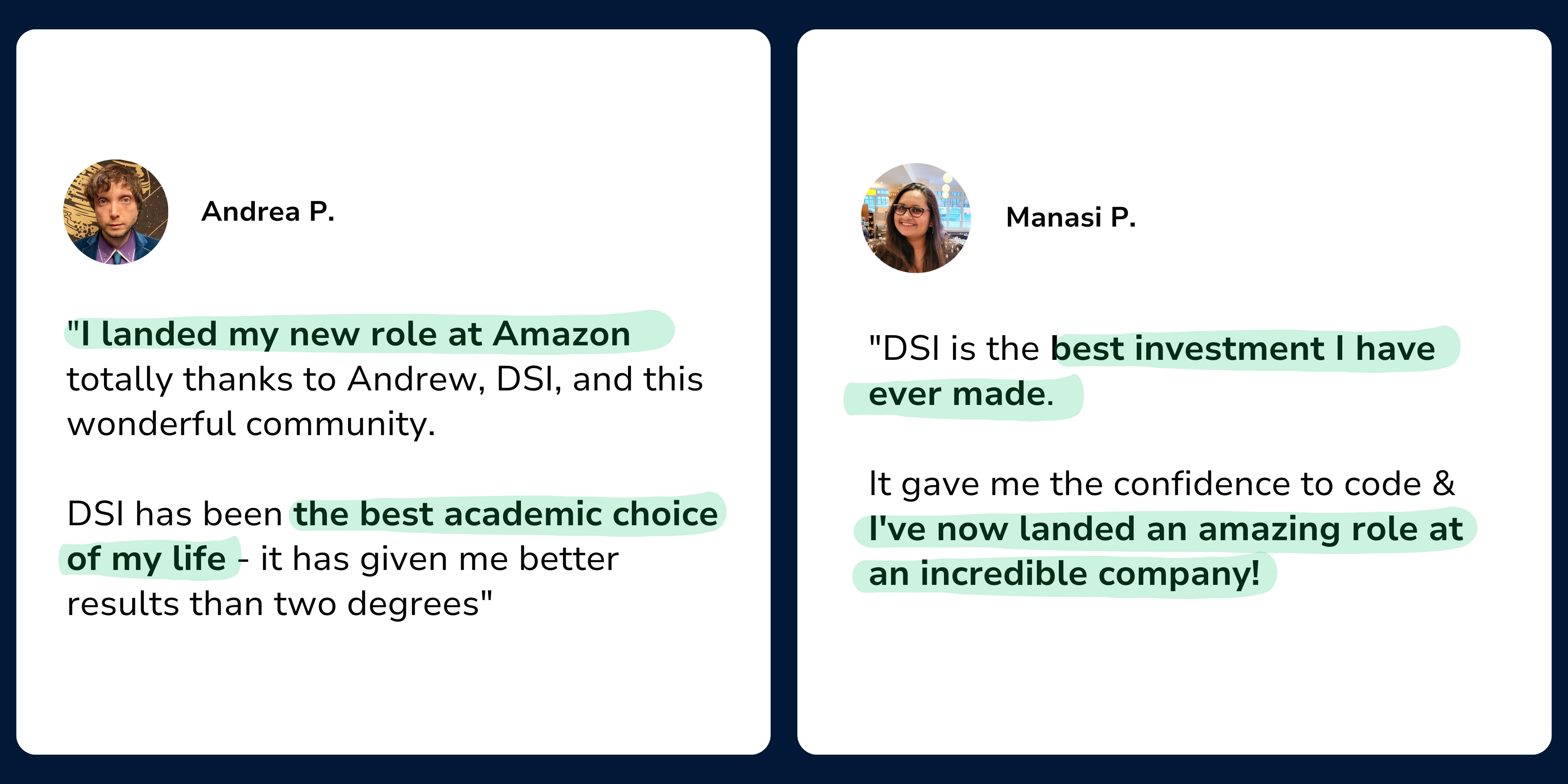
Task: Click Manasi P.'s circular profile photo
Action: pyautogui.click(x=915, y=218)
